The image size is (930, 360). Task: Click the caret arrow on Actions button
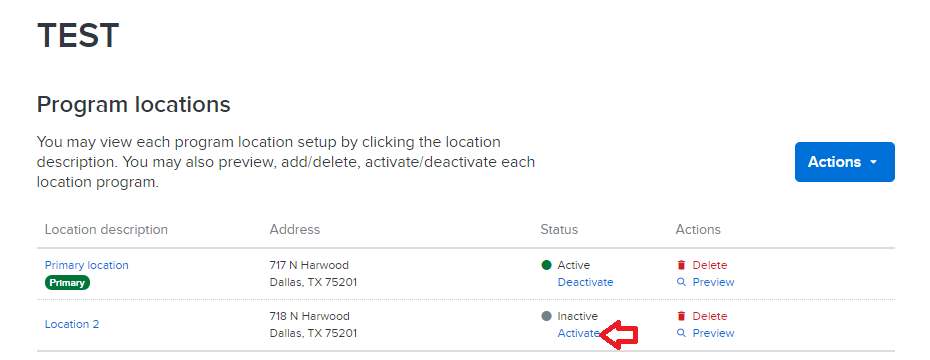[874, 163]
